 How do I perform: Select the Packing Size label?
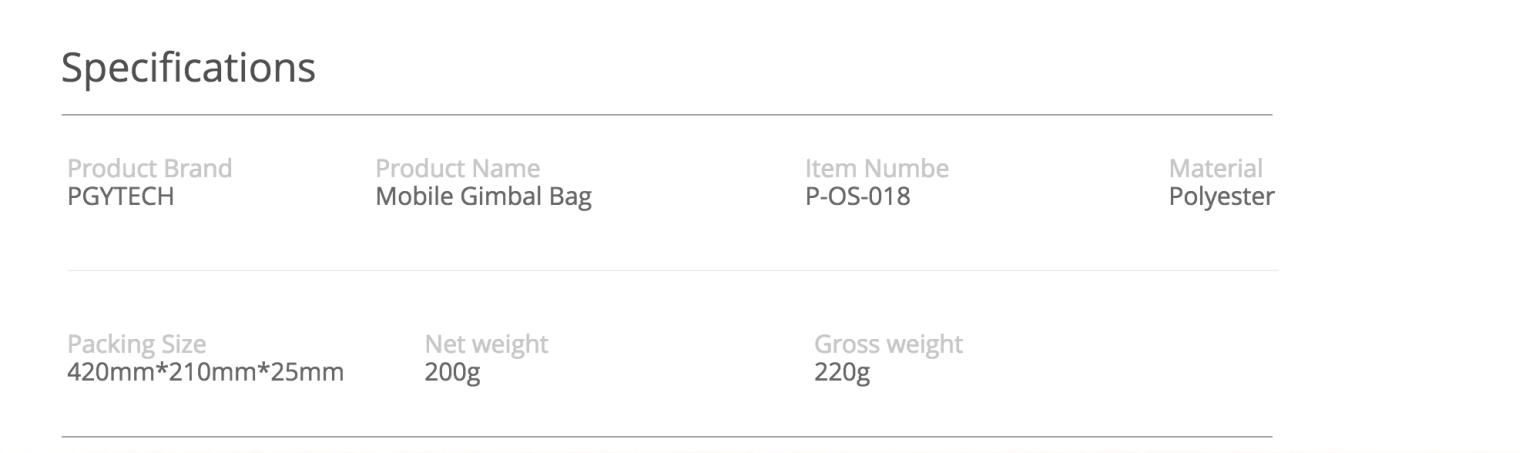pyautogui.click(x=137, y=345)
